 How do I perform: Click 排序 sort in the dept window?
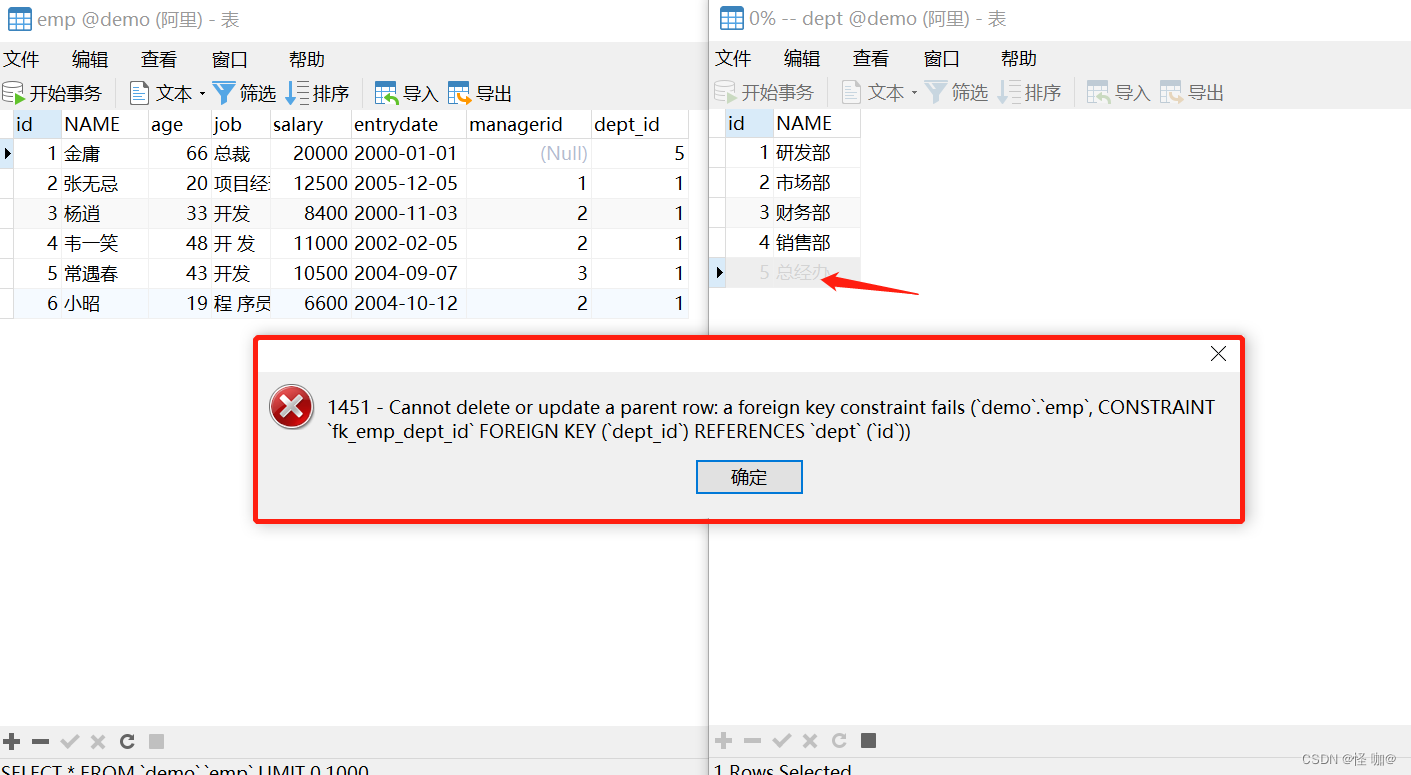tap(1029, 92)
